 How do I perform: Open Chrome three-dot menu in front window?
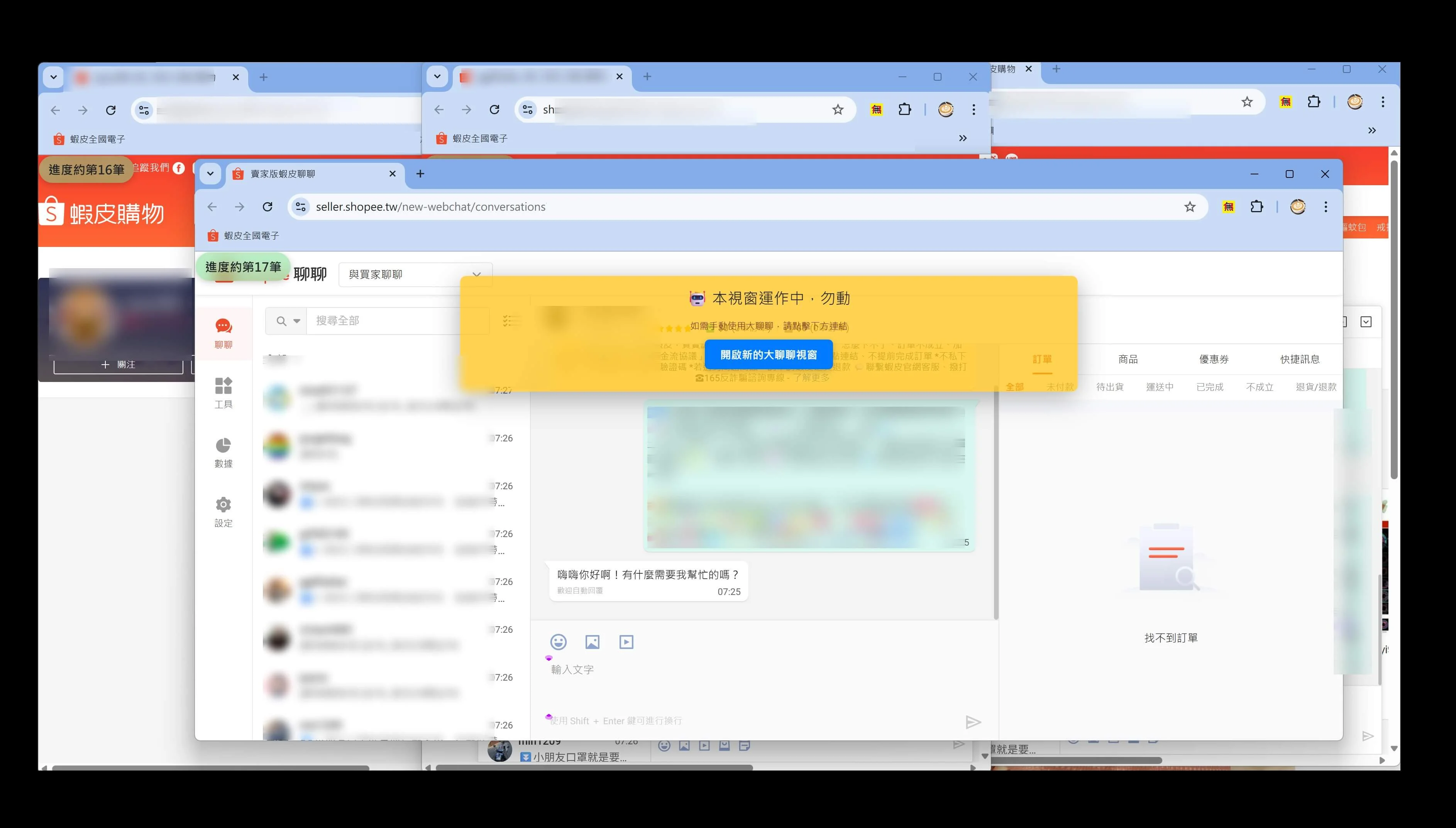[1326, 207]
